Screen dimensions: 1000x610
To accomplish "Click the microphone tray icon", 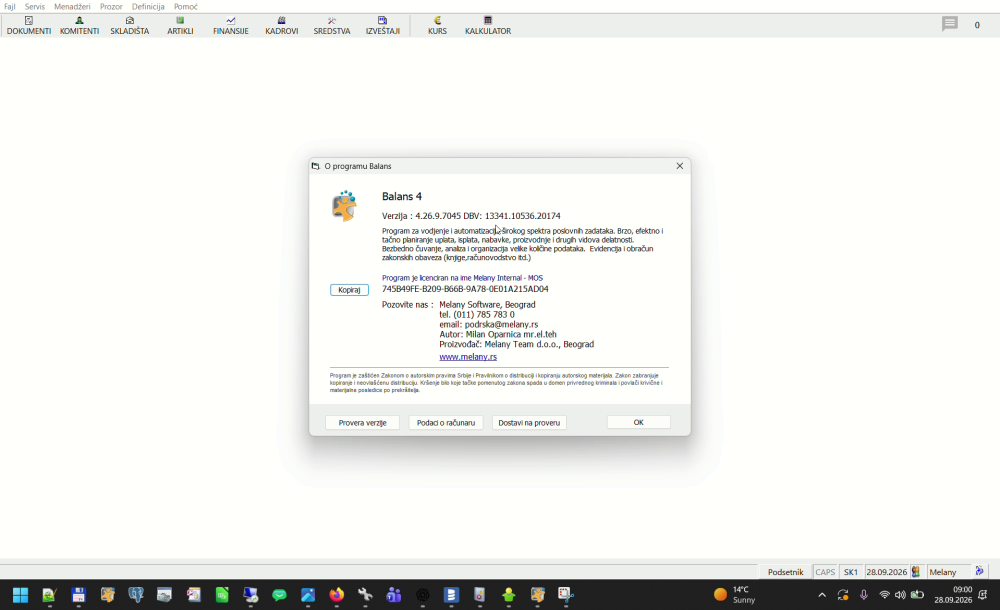I will 864,595.
